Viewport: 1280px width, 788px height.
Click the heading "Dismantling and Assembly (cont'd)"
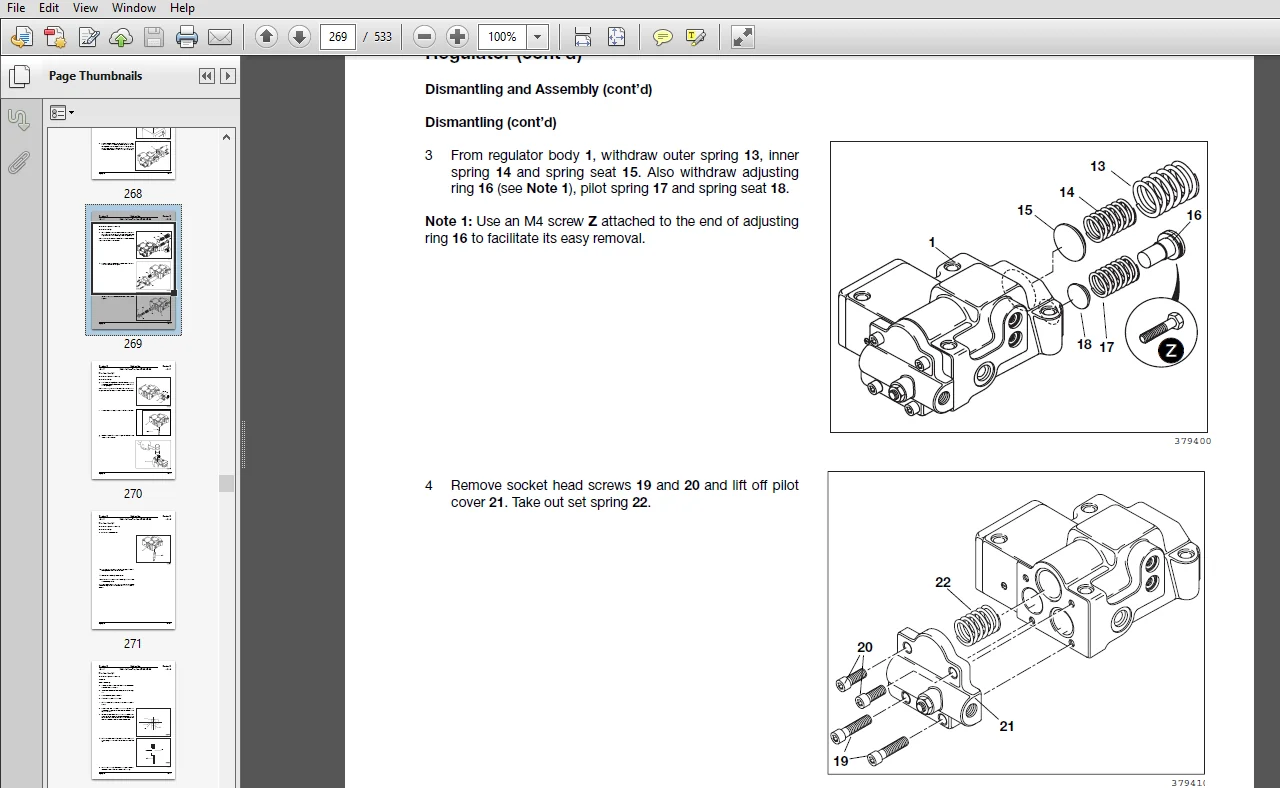(x=538, y=89)
